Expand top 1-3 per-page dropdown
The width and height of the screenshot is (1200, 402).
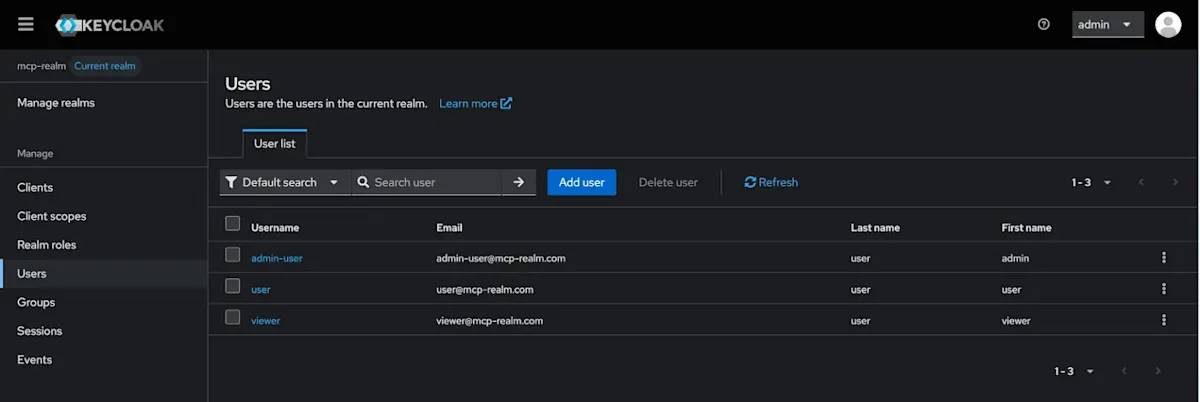1092,182
